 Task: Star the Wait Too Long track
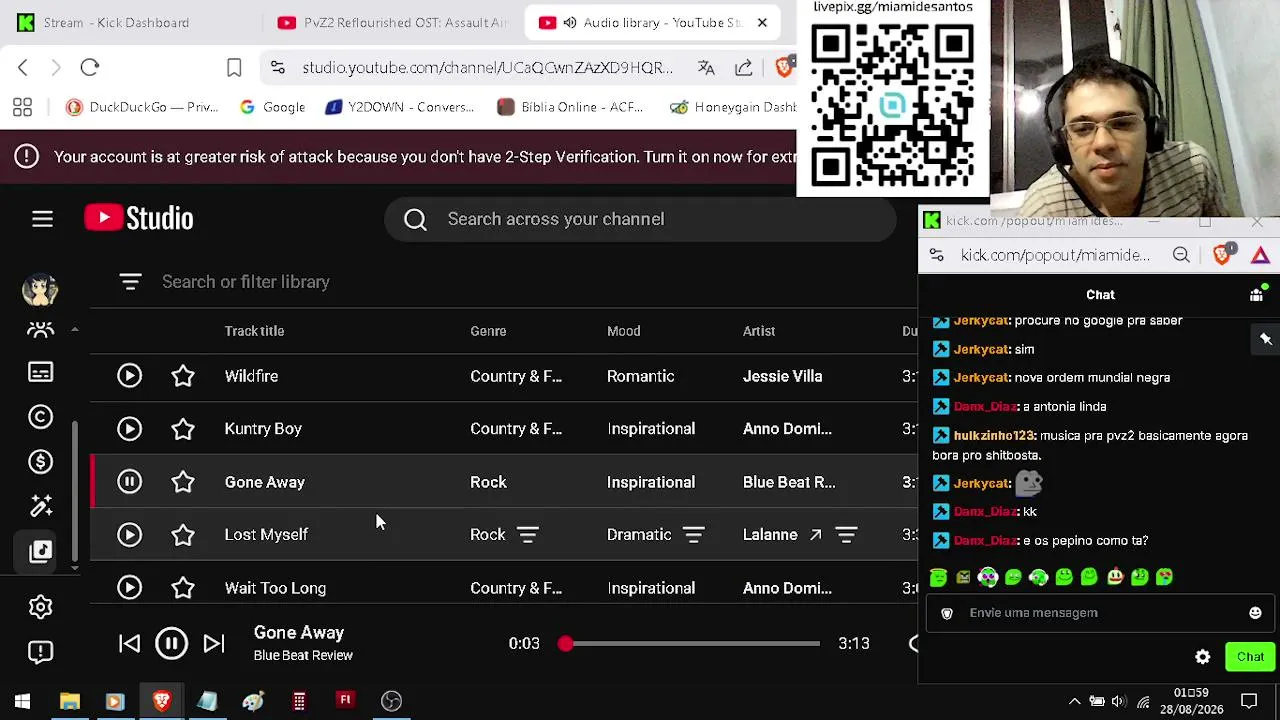coord(183,588)
